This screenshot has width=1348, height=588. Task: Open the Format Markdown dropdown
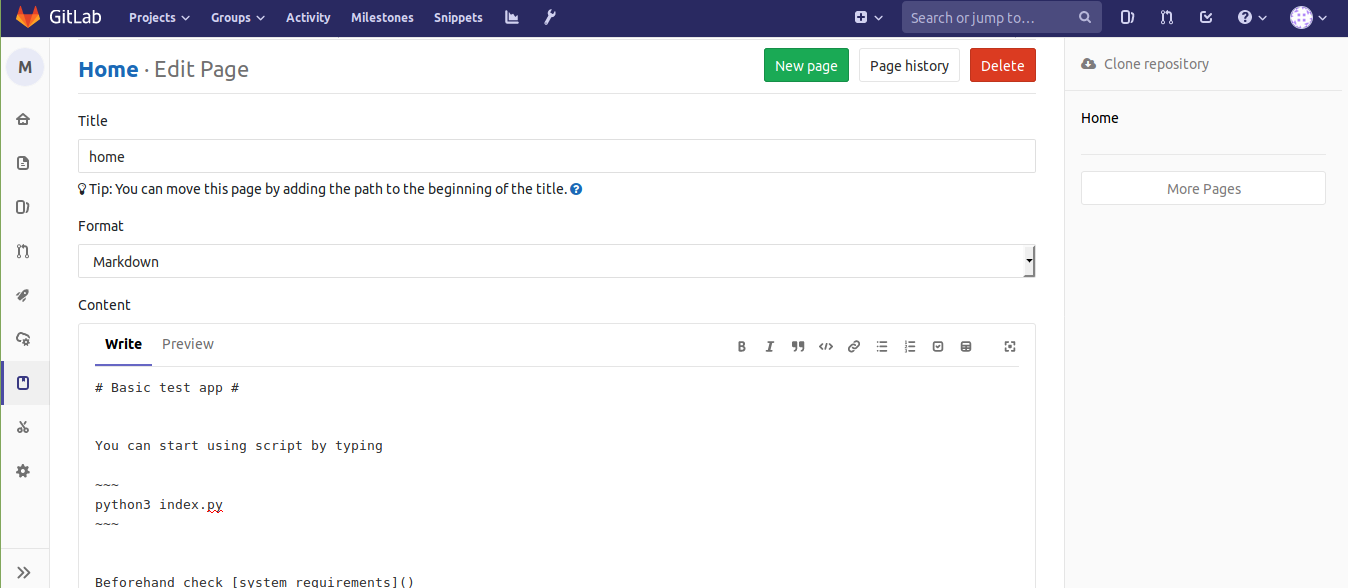(x=556, y=261)
